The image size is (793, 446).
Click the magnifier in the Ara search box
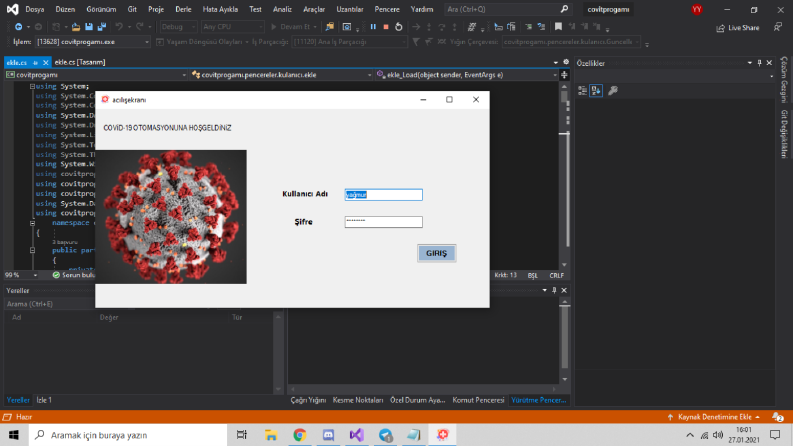click(x=564, y=9)
